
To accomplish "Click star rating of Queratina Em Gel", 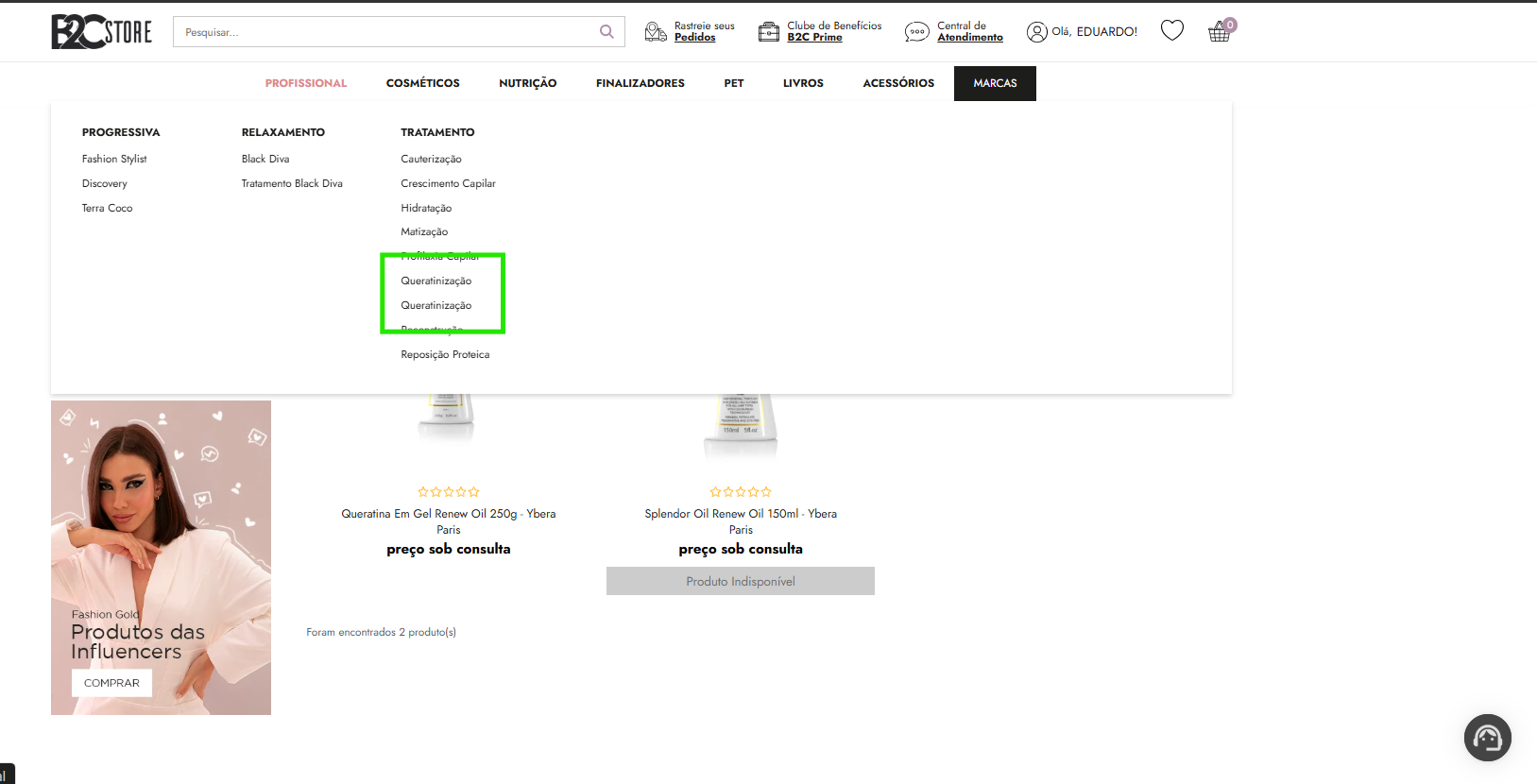I will click(x=449, y=492).
